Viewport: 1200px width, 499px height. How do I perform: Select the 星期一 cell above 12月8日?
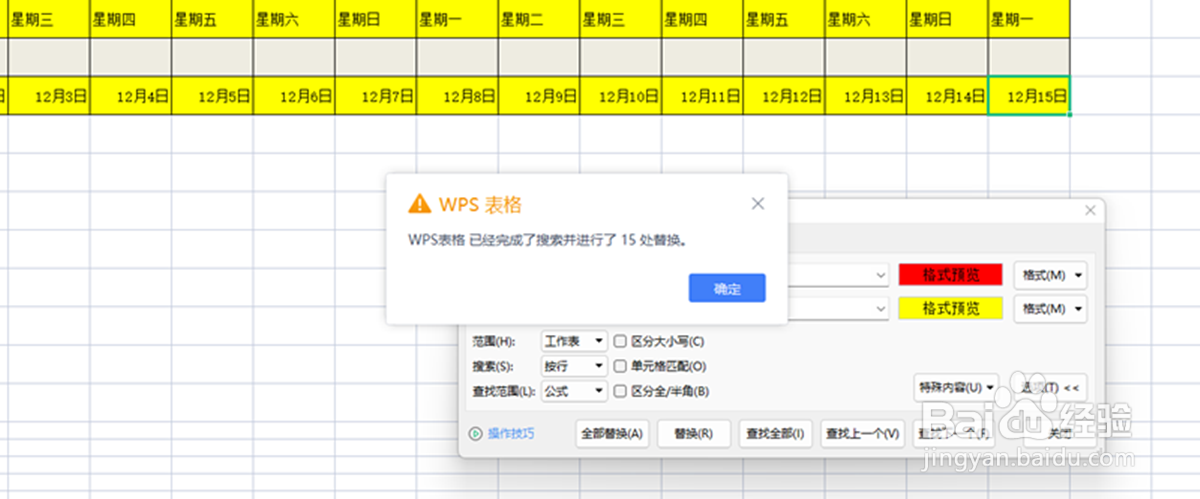coord(457,18)
